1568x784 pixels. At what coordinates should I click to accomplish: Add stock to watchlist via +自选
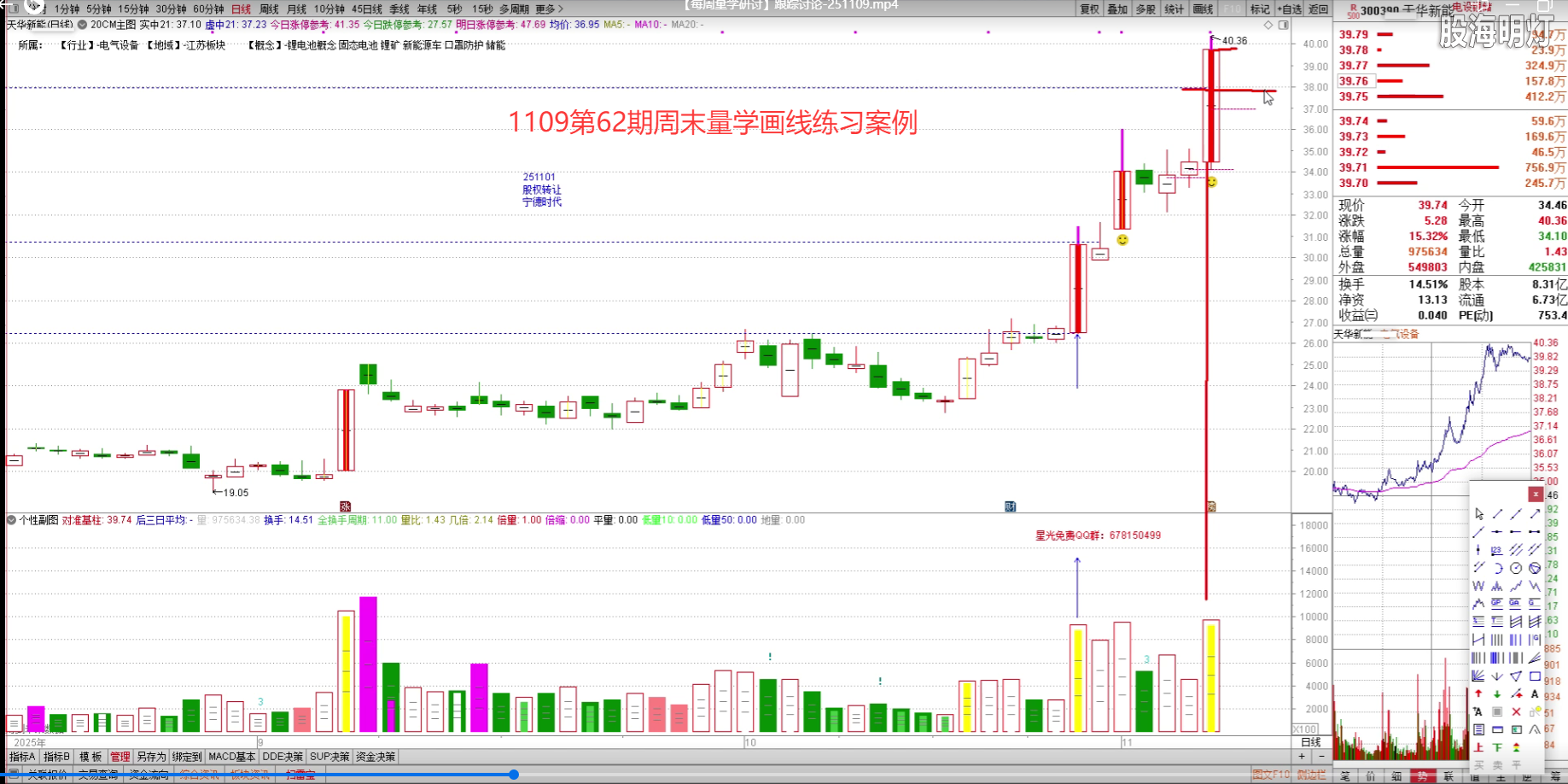coord(1290,9)
